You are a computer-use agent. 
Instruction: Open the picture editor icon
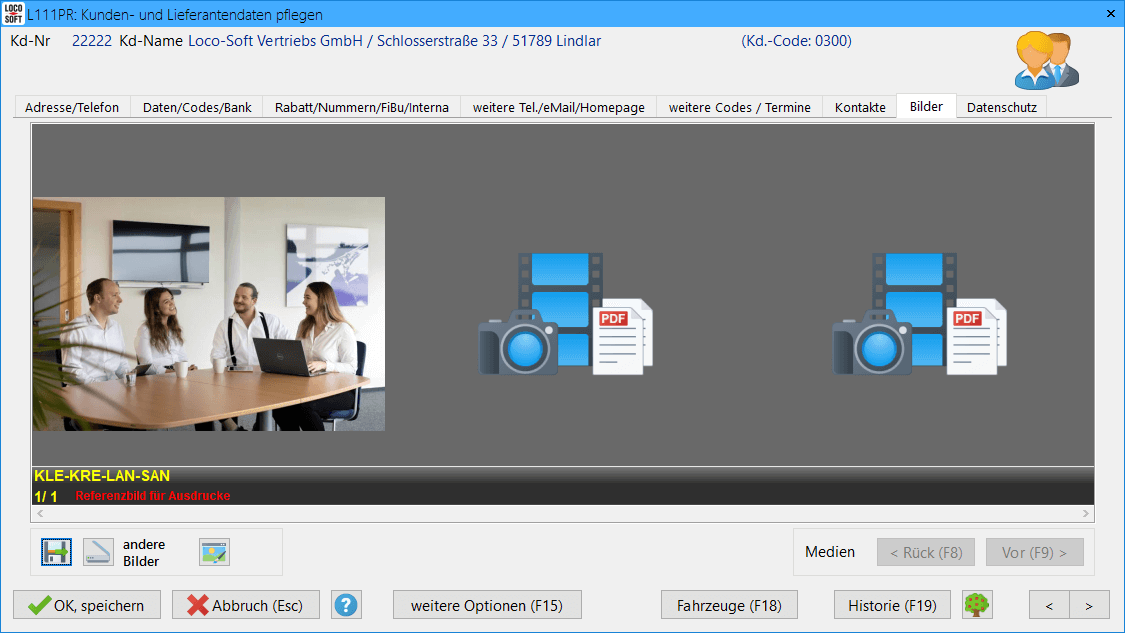(x=214, y=552)
